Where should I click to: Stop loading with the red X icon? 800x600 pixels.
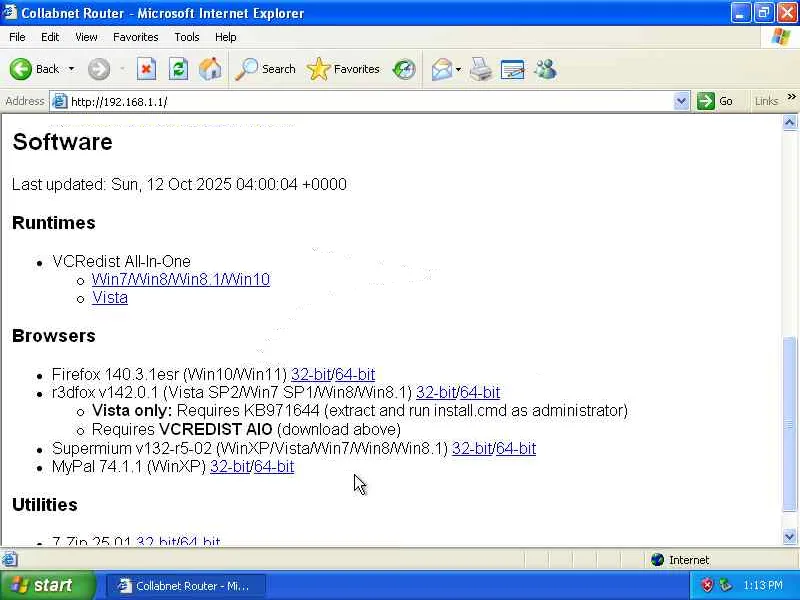[146, 69]
